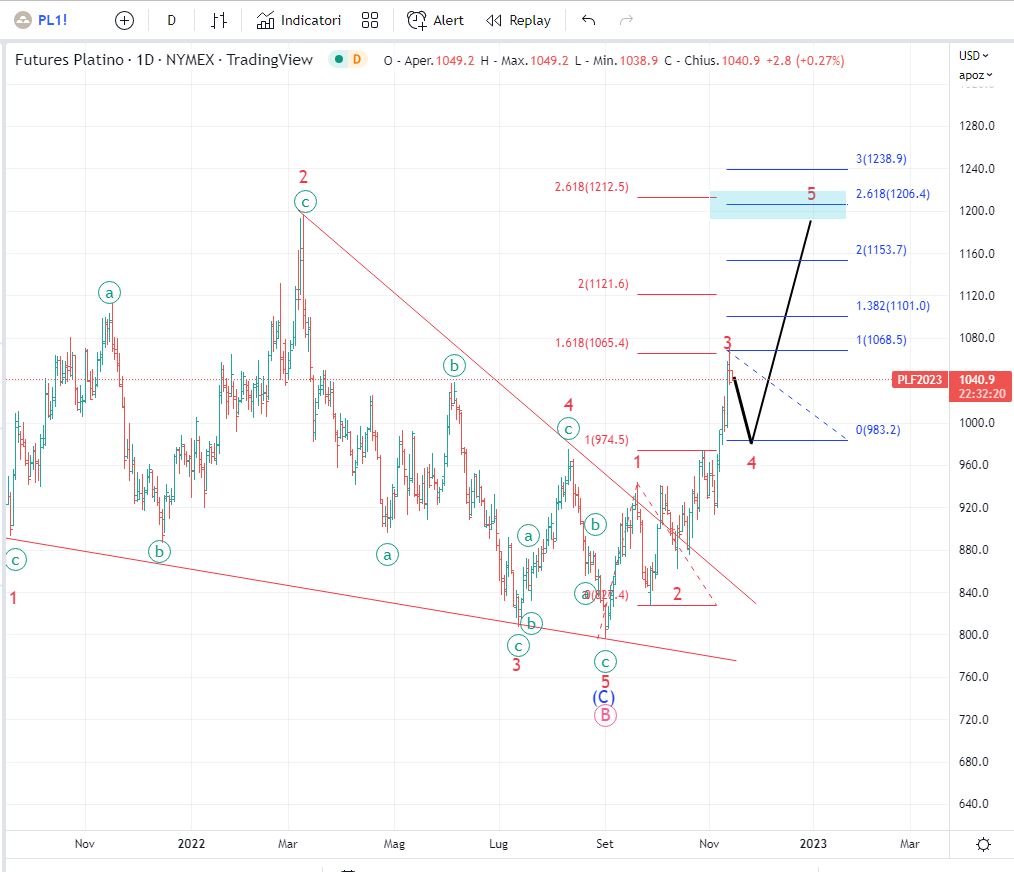Select the 2.618(1212.5) Fibonacci label
Image resolution: width=1014 pixels, height=872 pixels.
click(591, 187)
